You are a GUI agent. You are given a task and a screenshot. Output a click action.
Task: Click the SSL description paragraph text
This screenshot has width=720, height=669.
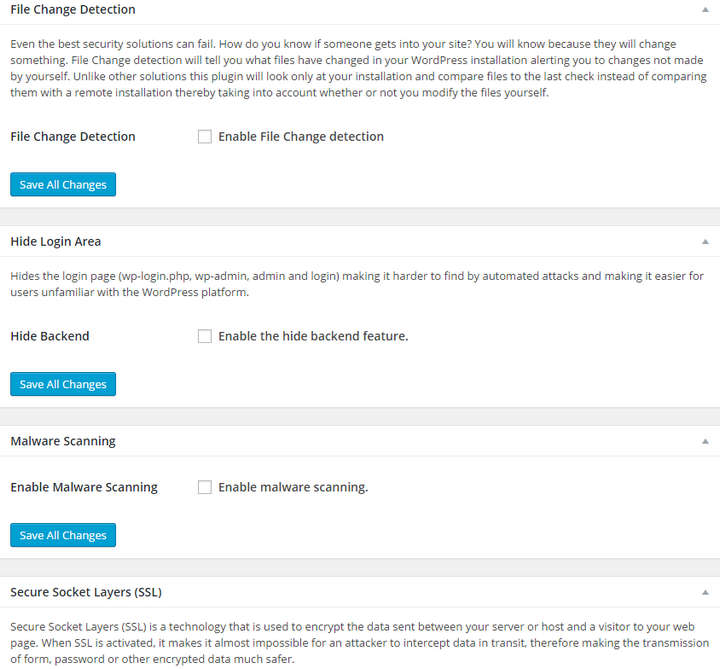(359, 643)
